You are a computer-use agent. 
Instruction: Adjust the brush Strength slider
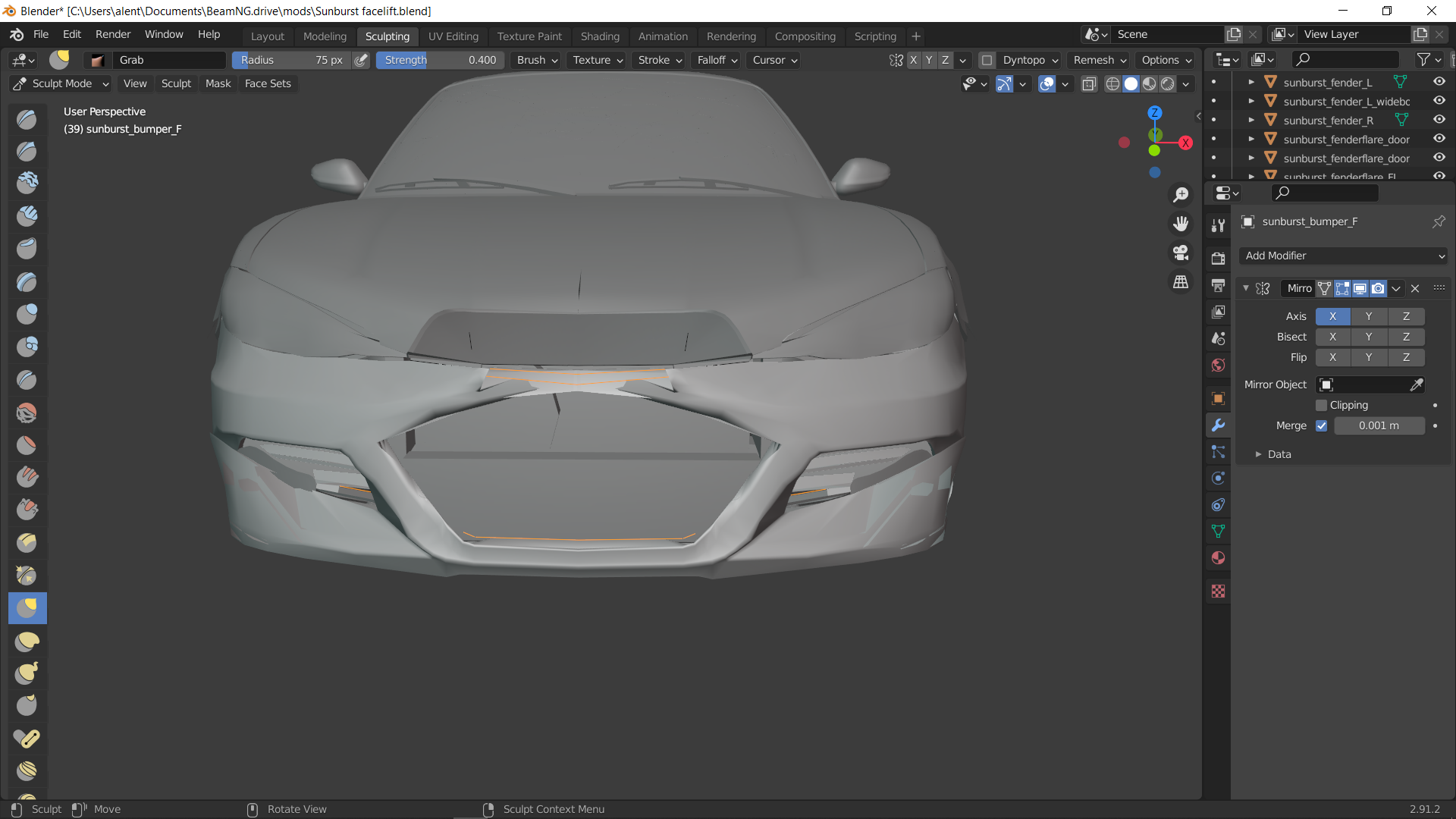[440, 60]
